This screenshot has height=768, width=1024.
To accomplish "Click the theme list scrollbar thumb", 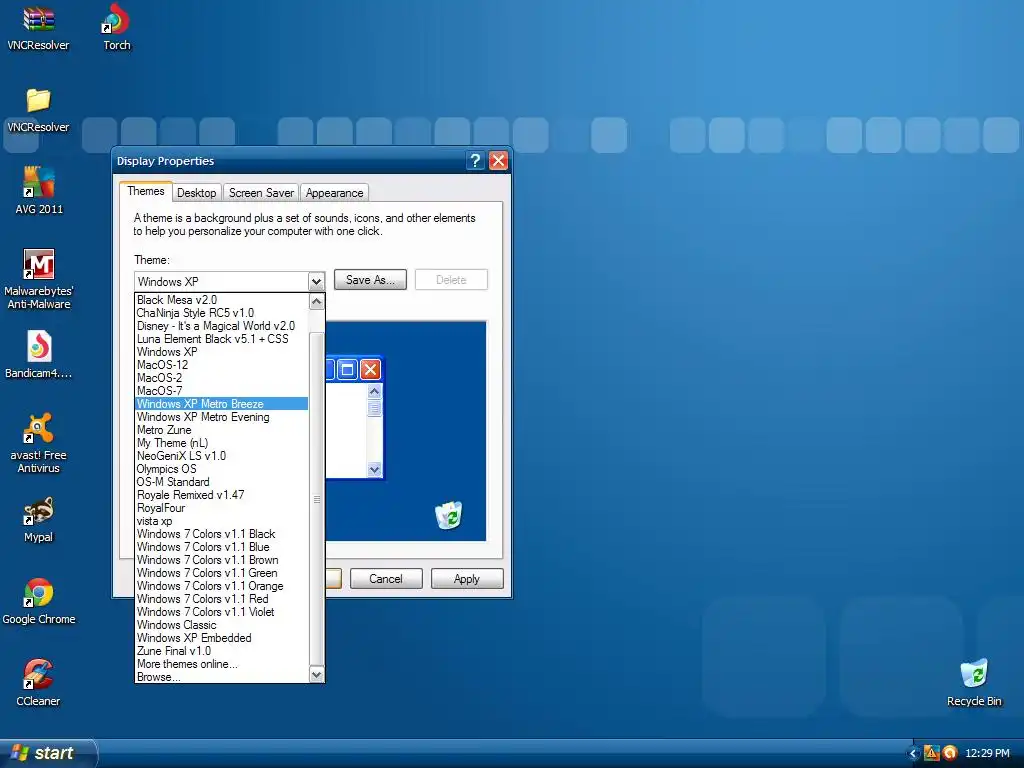I will pos(317,499).
